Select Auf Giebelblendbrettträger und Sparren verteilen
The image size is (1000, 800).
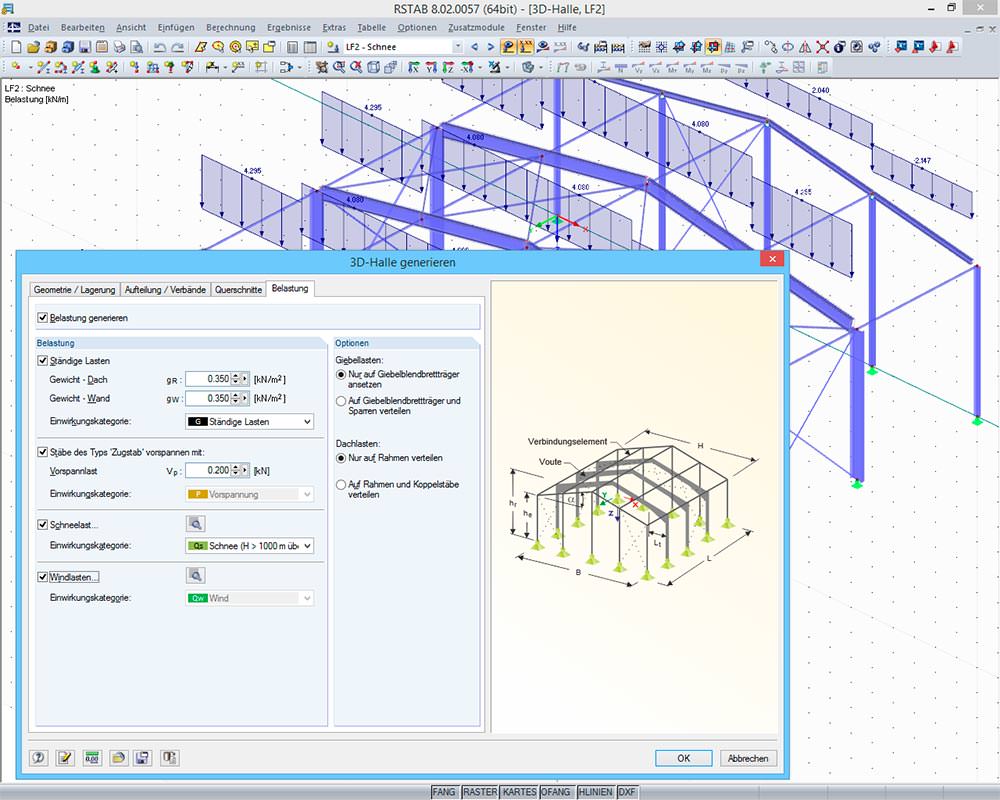[x=341, y=401]
